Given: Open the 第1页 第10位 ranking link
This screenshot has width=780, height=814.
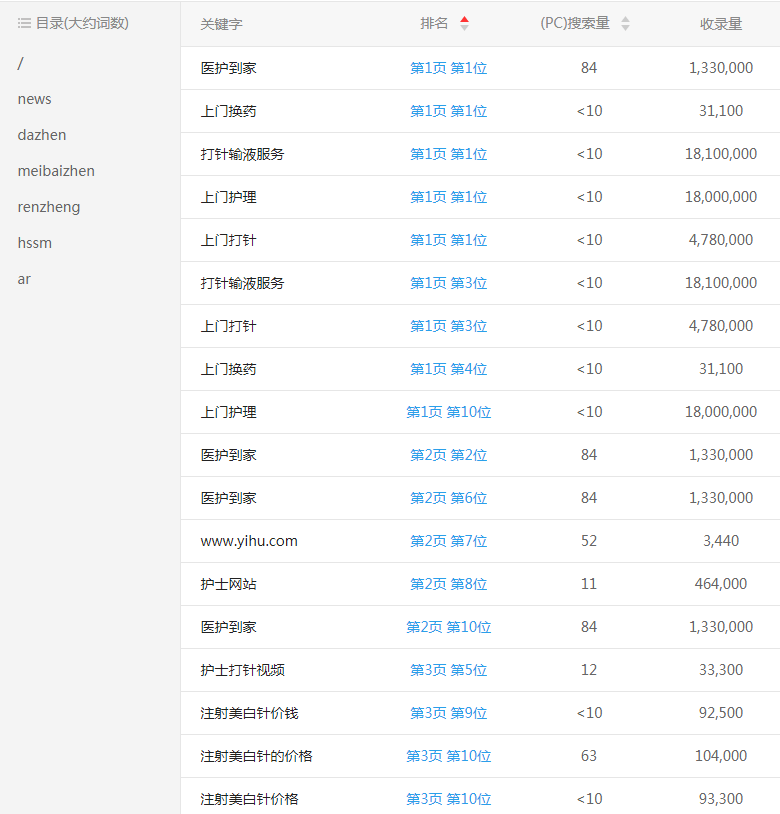Looking at the screenshot, I should [448, 412].
